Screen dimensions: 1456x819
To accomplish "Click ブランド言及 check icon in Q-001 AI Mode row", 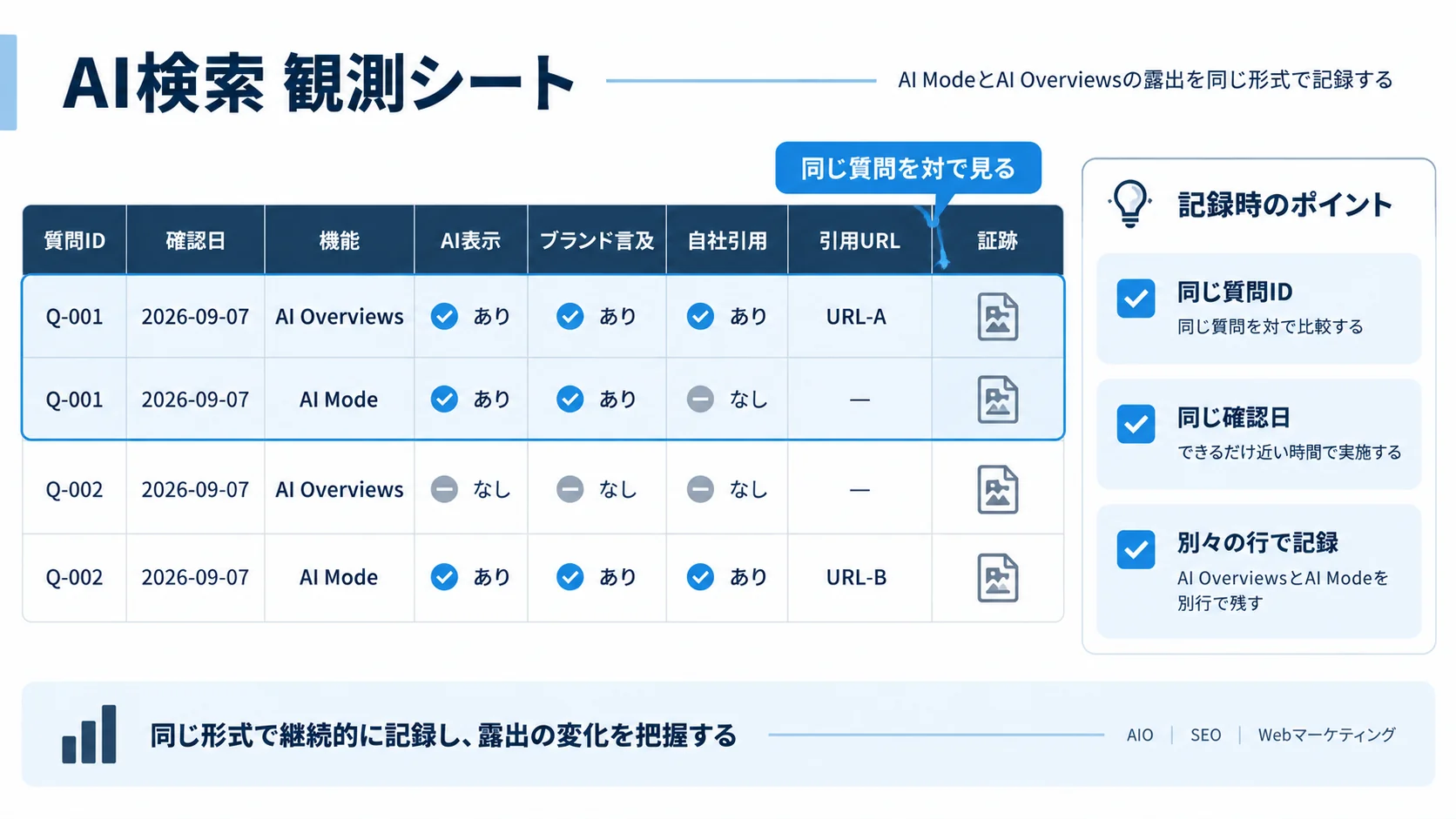I will pos(570,399).
